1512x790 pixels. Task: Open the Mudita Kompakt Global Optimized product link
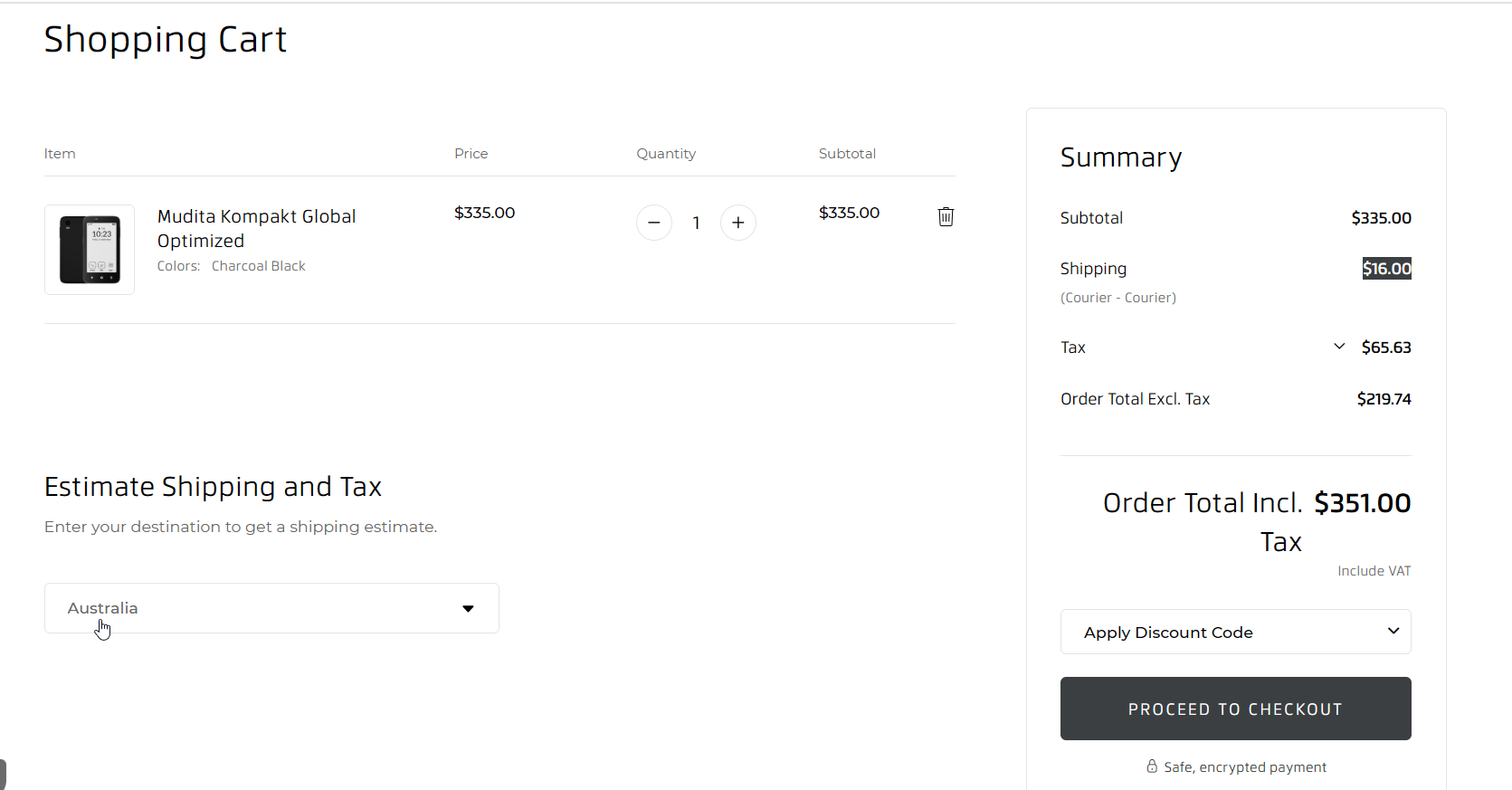[x=256, y=228]
